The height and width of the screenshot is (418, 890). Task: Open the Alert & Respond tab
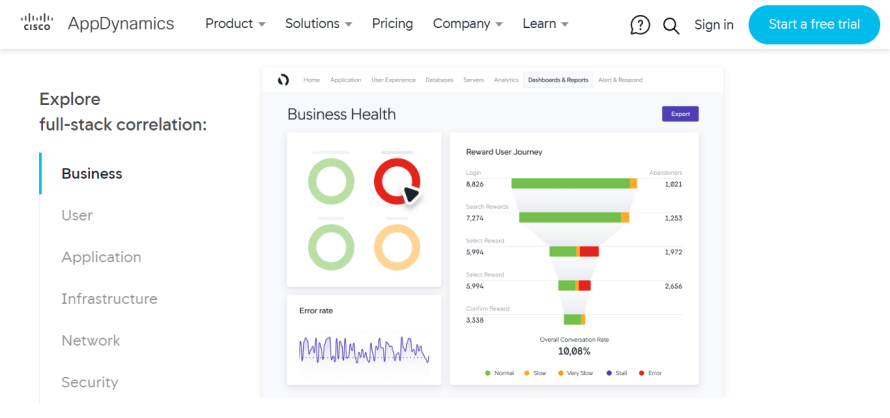620,80
